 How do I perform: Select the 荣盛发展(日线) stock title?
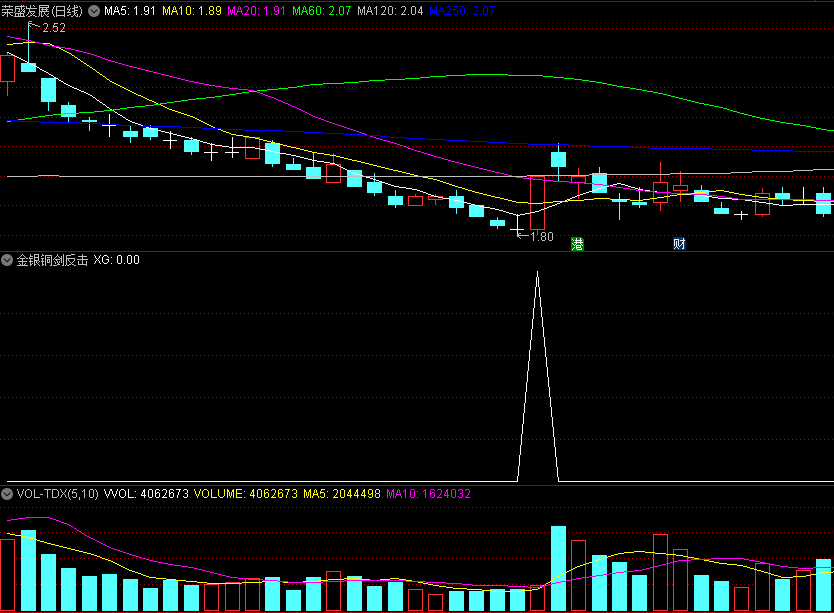[x=42, y=11]
